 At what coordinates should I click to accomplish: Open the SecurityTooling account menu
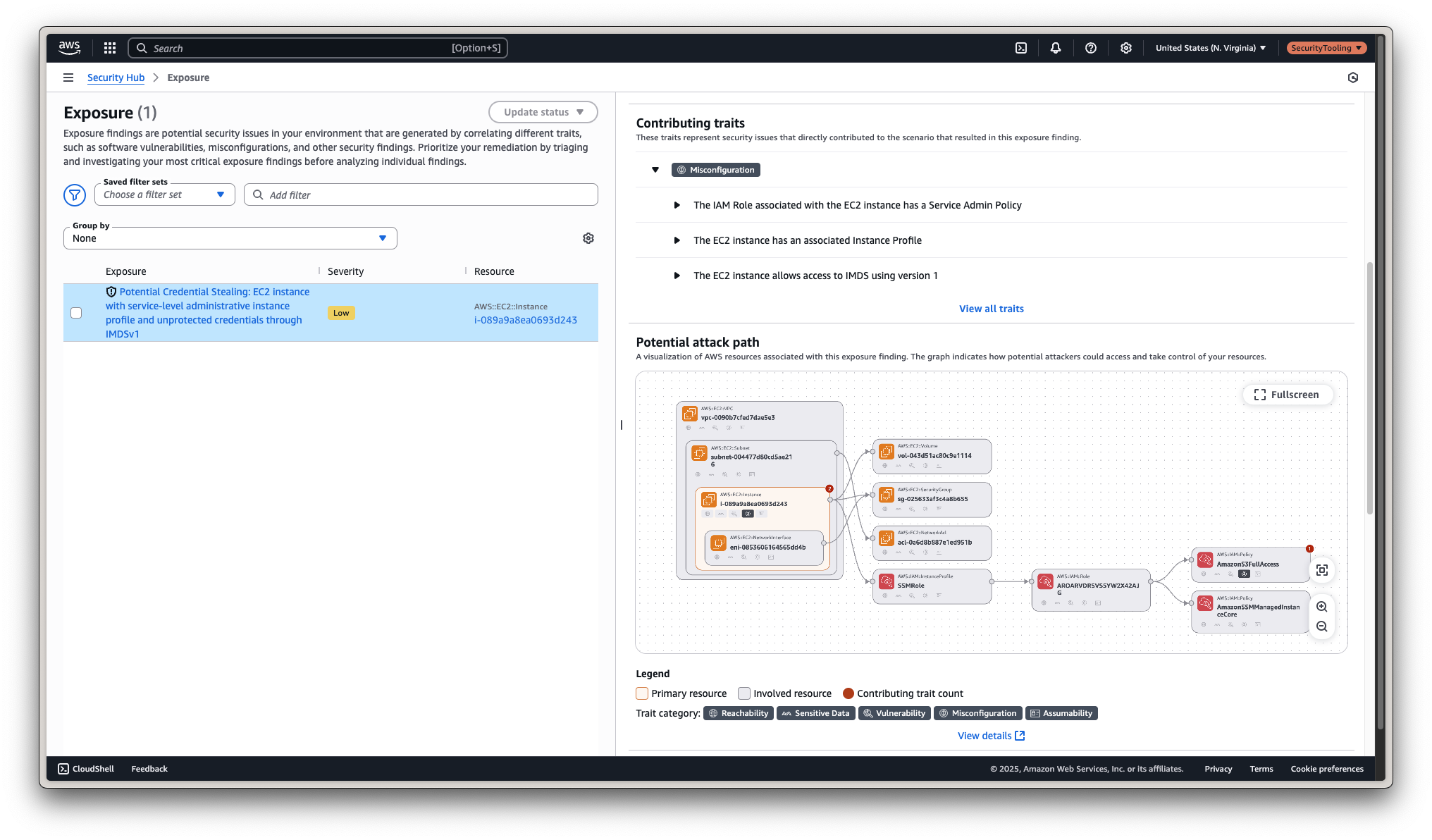click(1326, 48)
